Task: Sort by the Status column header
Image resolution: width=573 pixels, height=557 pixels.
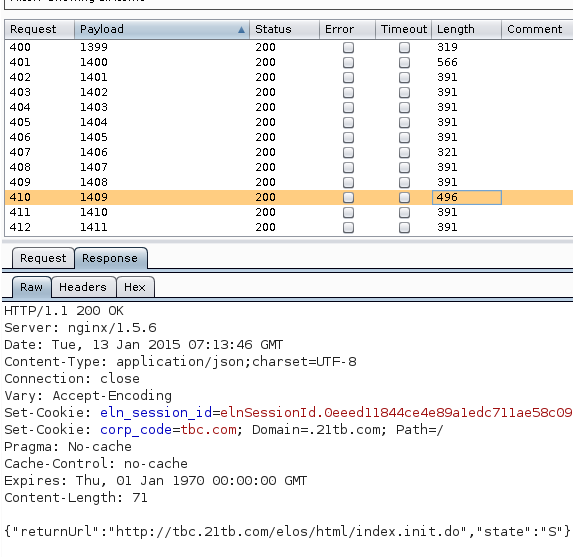Action: [284, 29]
